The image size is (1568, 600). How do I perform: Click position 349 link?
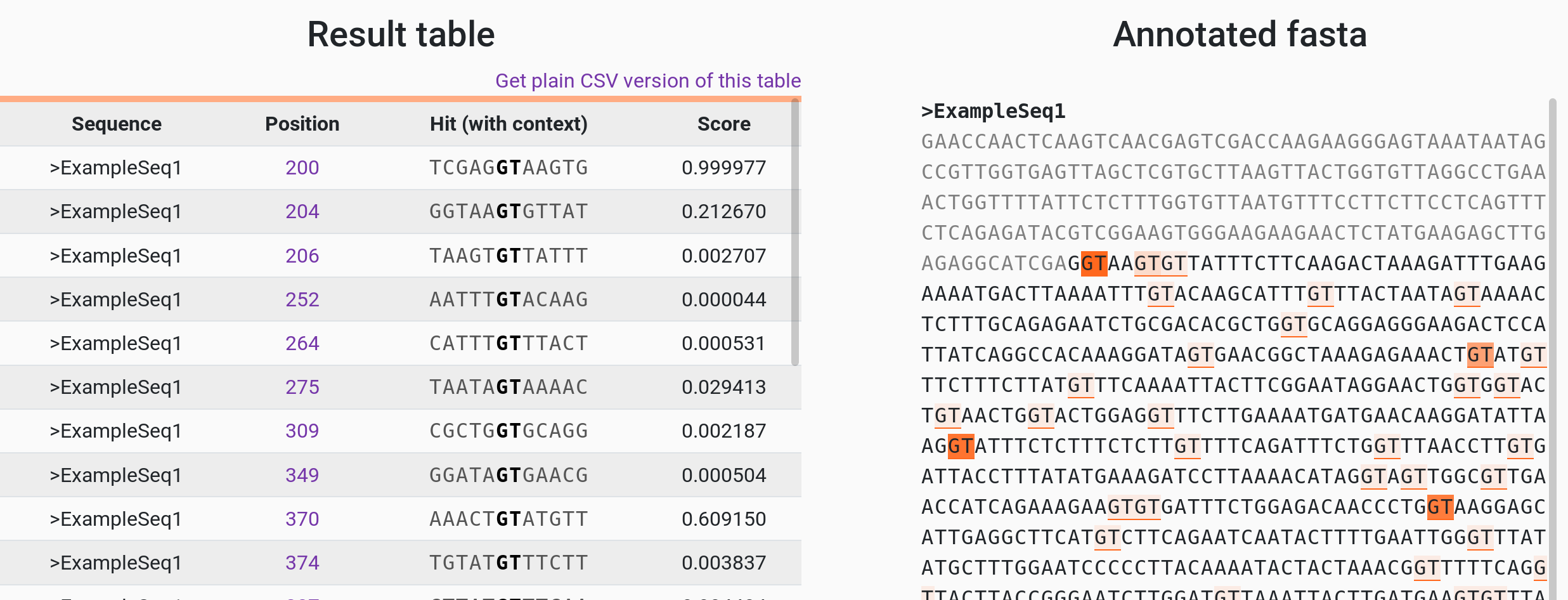click(x=302, y=475)
